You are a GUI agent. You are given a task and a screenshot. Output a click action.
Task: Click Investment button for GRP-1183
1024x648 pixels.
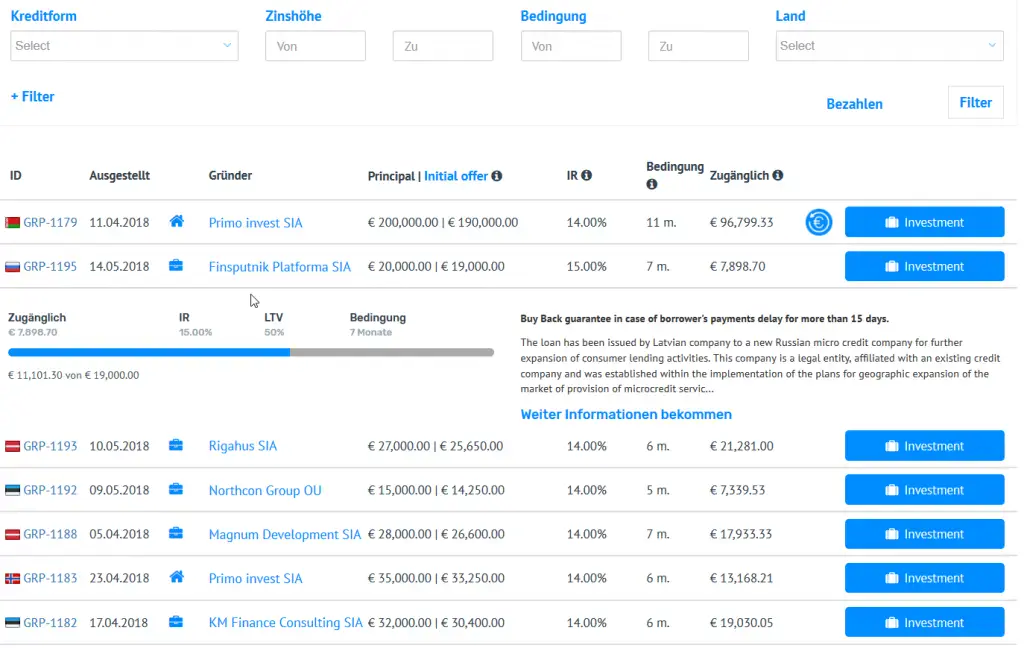[925, 578]
